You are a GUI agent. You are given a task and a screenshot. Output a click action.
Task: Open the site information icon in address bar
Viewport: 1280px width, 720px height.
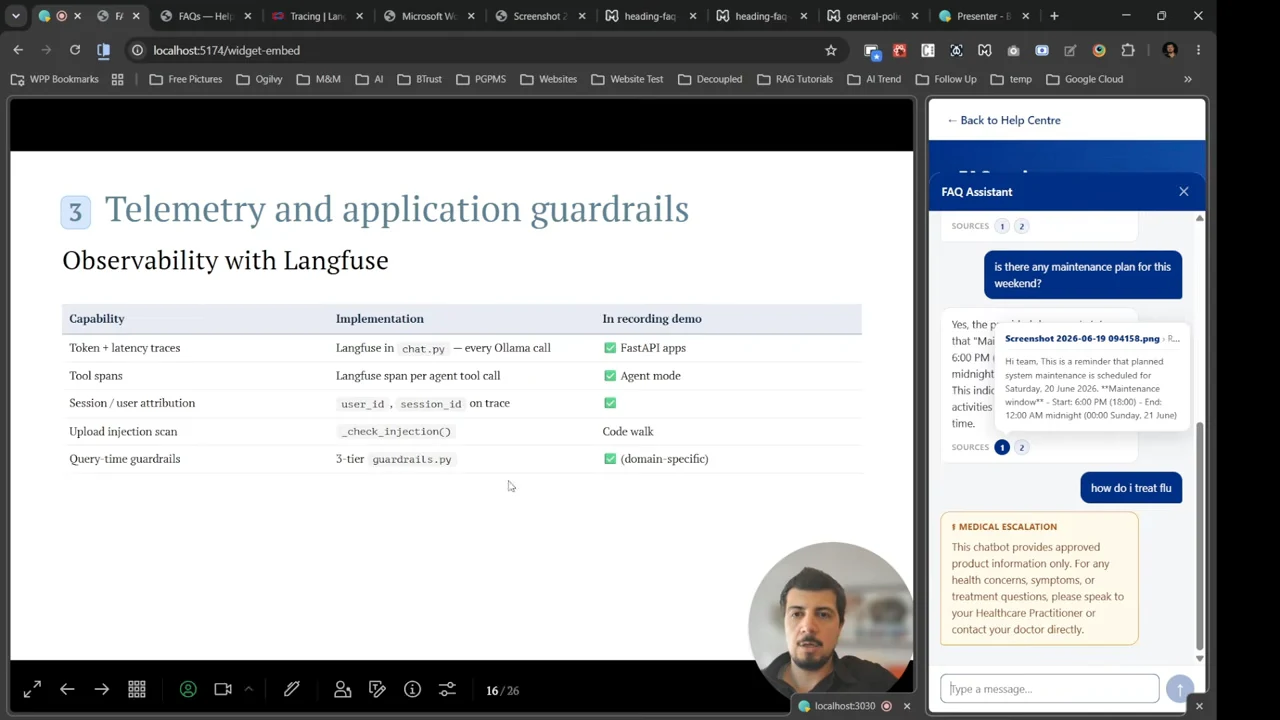click(137, 50)
